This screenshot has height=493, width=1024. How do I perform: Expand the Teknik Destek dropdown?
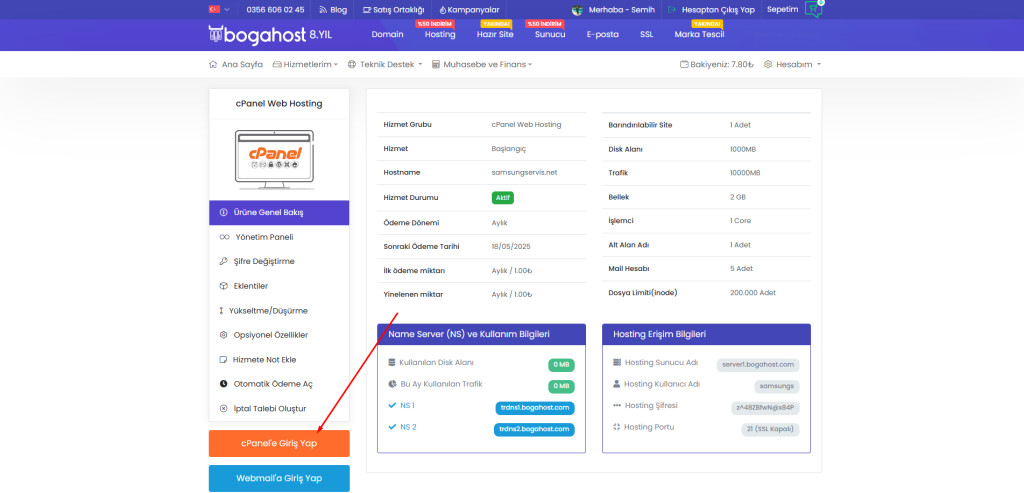(385, 65)
